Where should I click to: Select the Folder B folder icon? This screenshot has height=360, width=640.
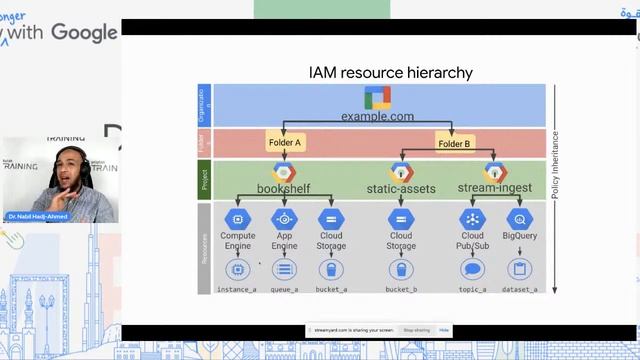coord(454,143)
